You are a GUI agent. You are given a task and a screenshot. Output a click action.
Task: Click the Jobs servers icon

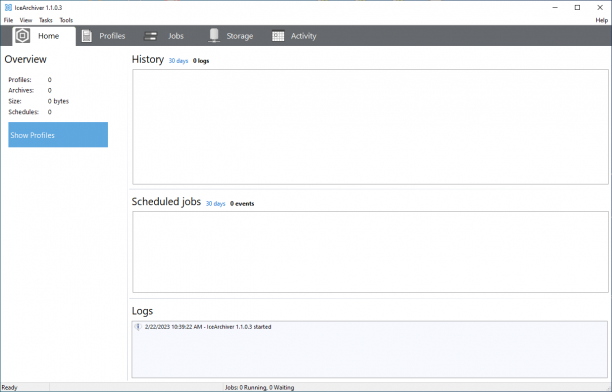(150, 36)
